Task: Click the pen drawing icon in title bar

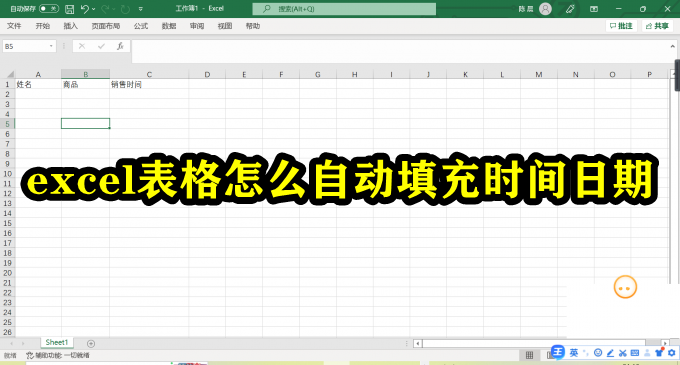Action: pyautogui.click(x=570, y=9)
